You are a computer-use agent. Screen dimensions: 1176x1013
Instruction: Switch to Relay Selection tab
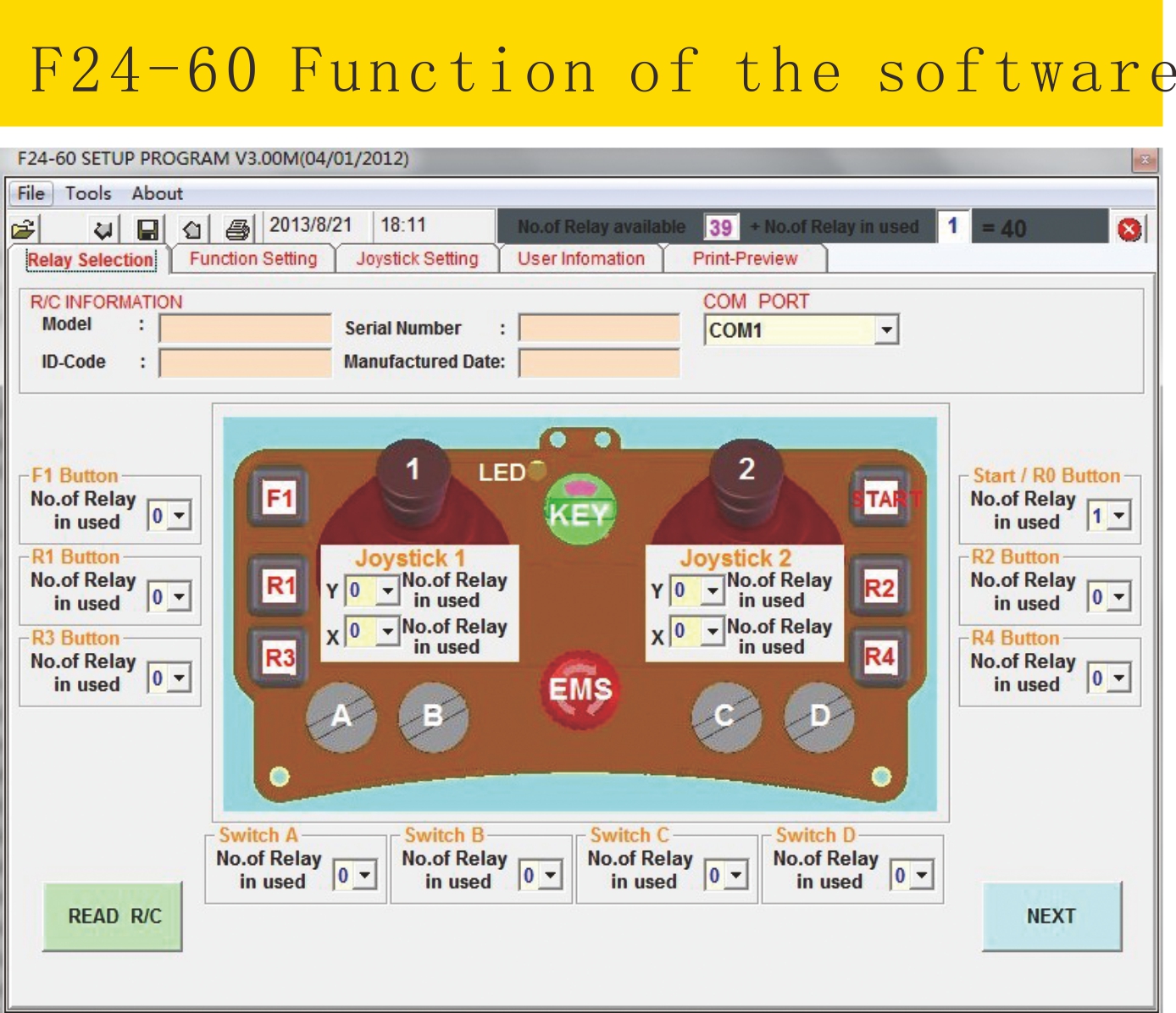coord(91,260)
